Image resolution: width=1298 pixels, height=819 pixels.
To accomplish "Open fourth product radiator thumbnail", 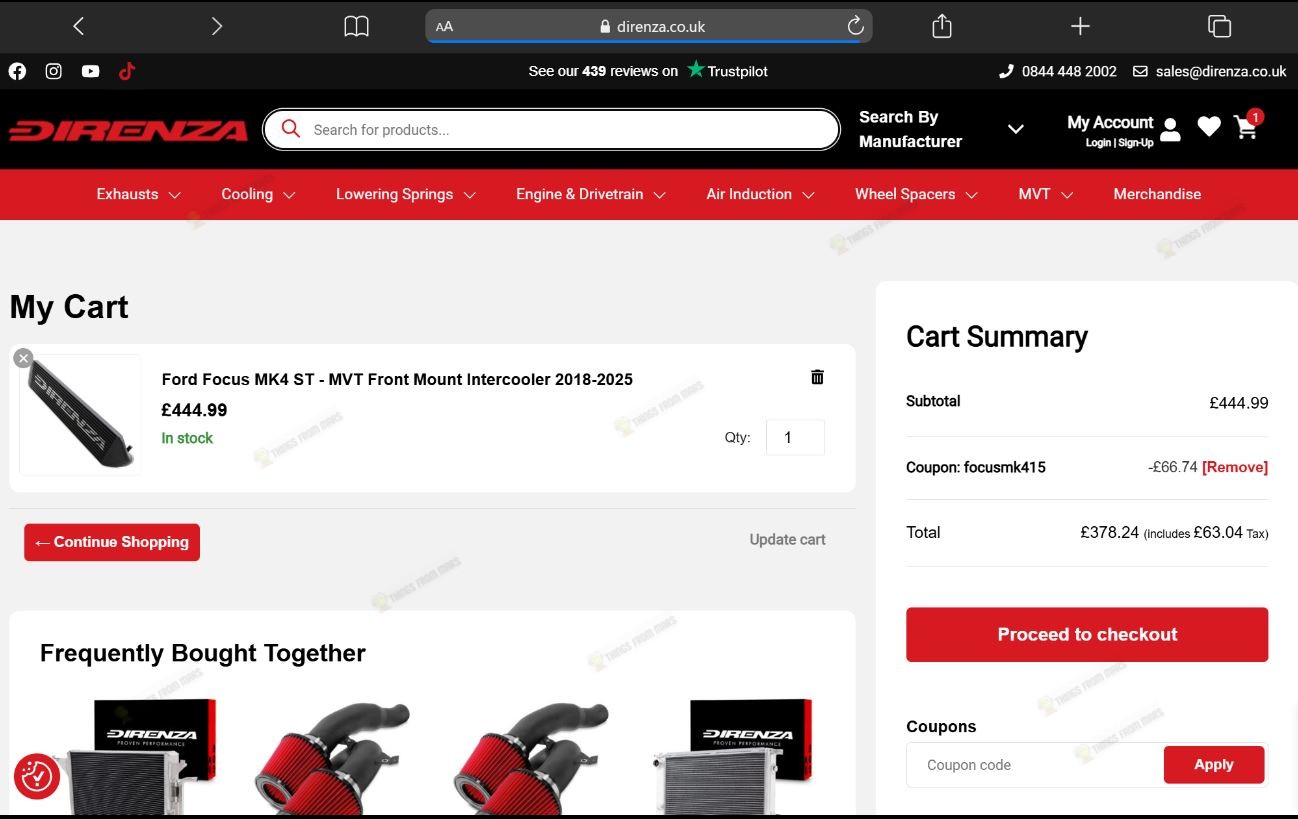I will click(x=732, y=756).
